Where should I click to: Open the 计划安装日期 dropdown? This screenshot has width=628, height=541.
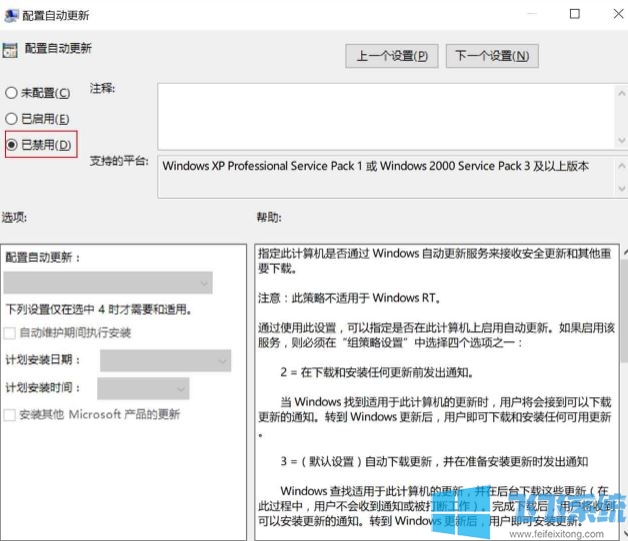coord(165,360)
